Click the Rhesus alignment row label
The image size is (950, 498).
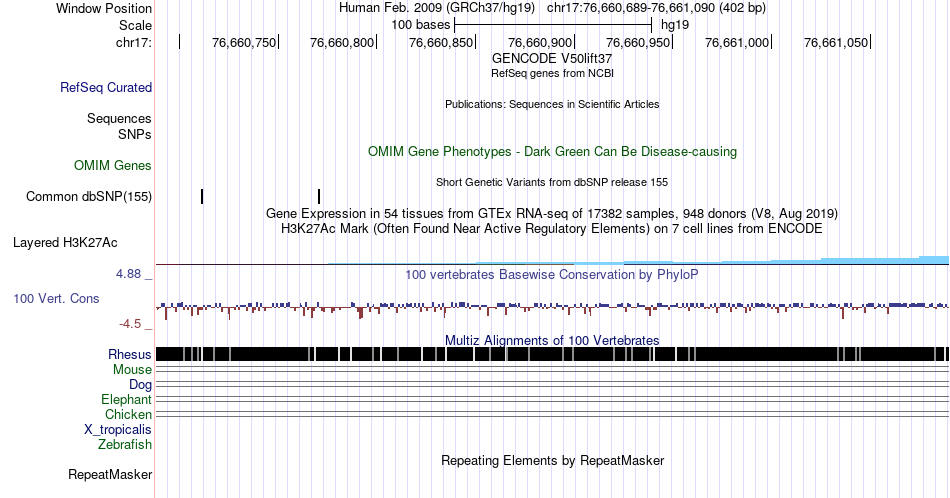[130, 354]
